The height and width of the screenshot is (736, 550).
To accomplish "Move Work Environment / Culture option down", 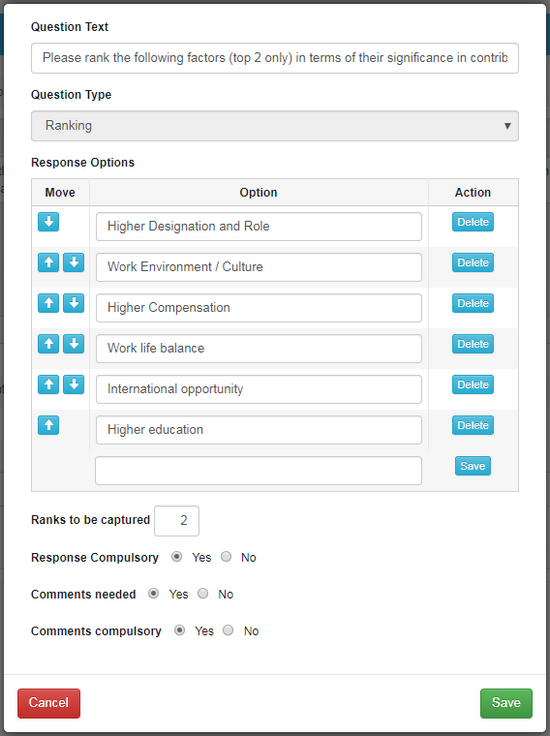I will (x=74, y=263).
